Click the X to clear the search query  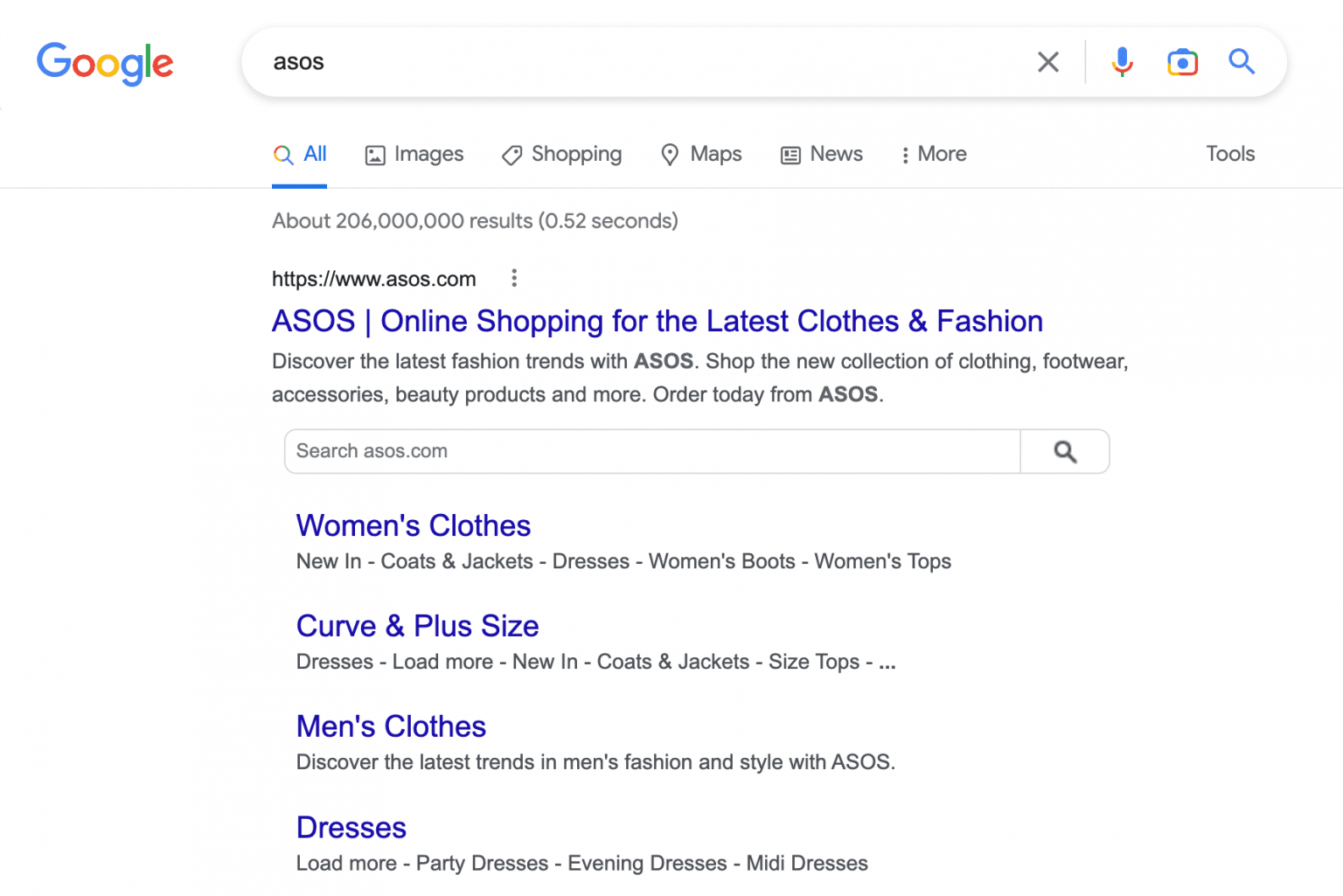[1047, 62]
